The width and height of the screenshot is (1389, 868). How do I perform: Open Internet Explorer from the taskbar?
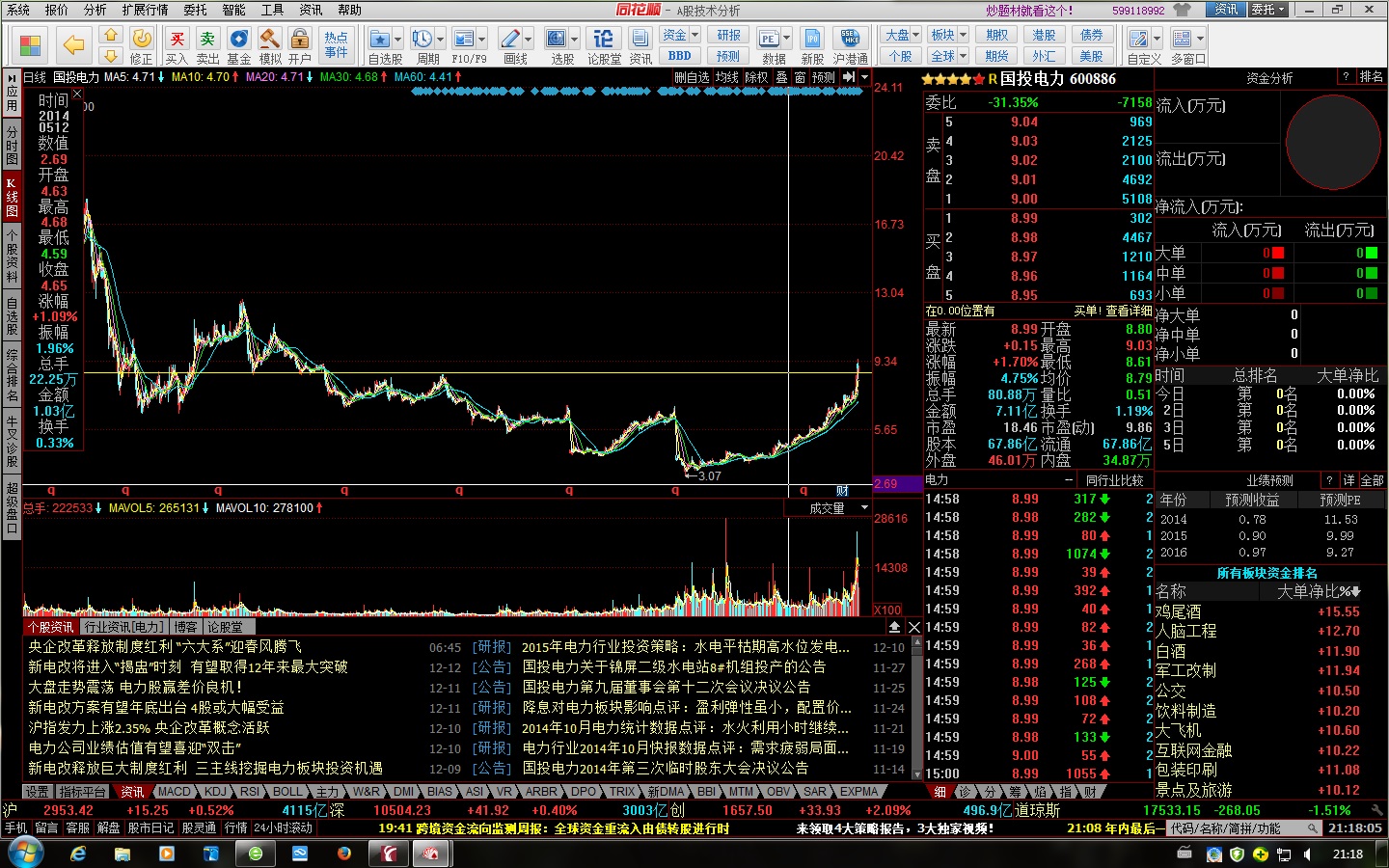78,854
